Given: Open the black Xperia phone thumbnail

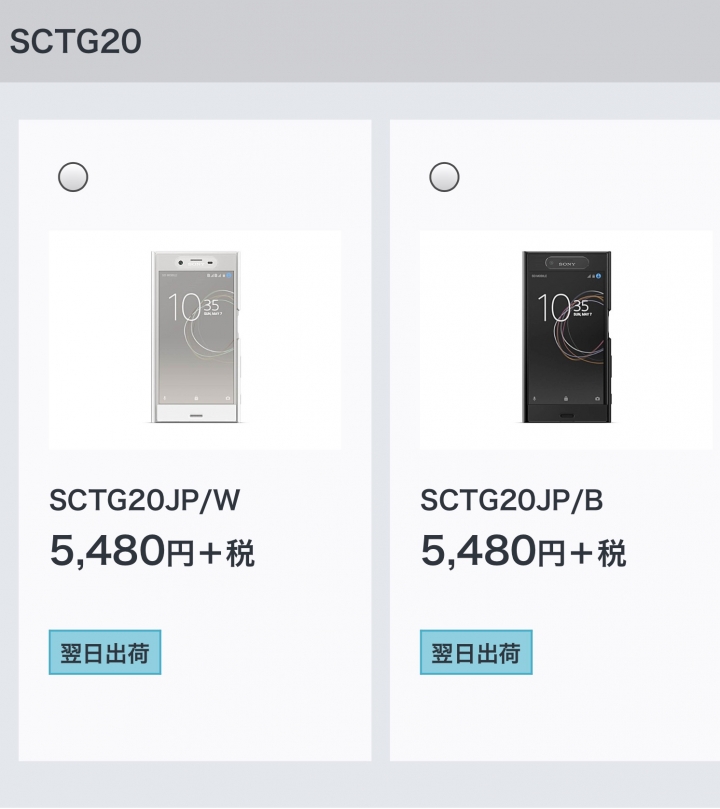Looking at the screenshot, I should click(566, 337).
